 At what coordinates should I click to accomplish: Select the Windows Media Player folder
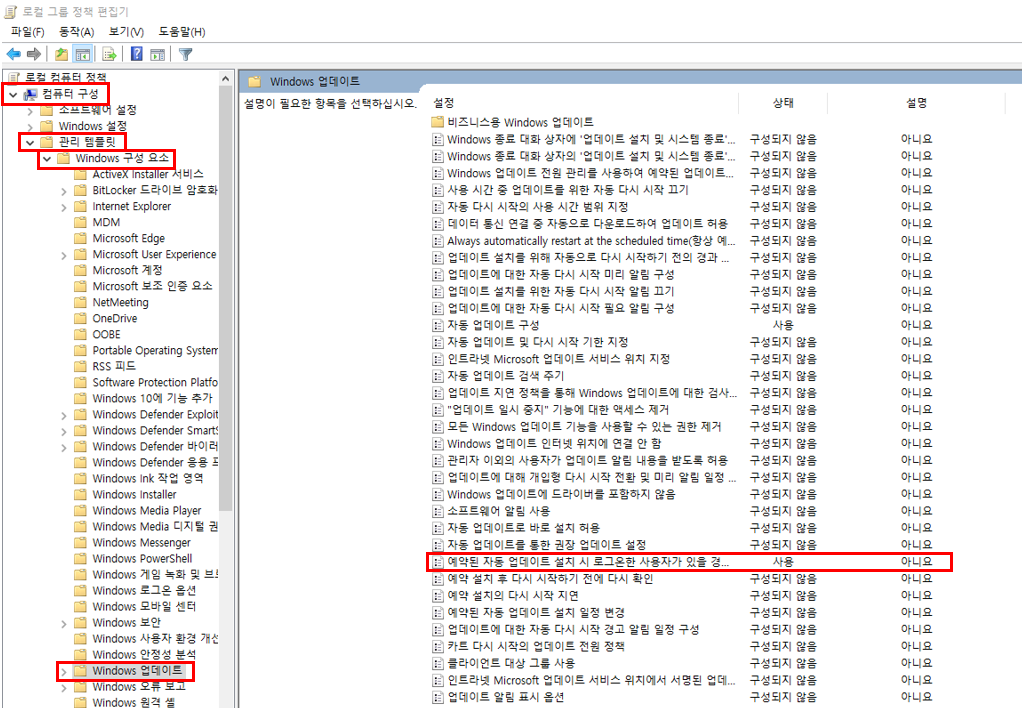[x=147, y=510]
